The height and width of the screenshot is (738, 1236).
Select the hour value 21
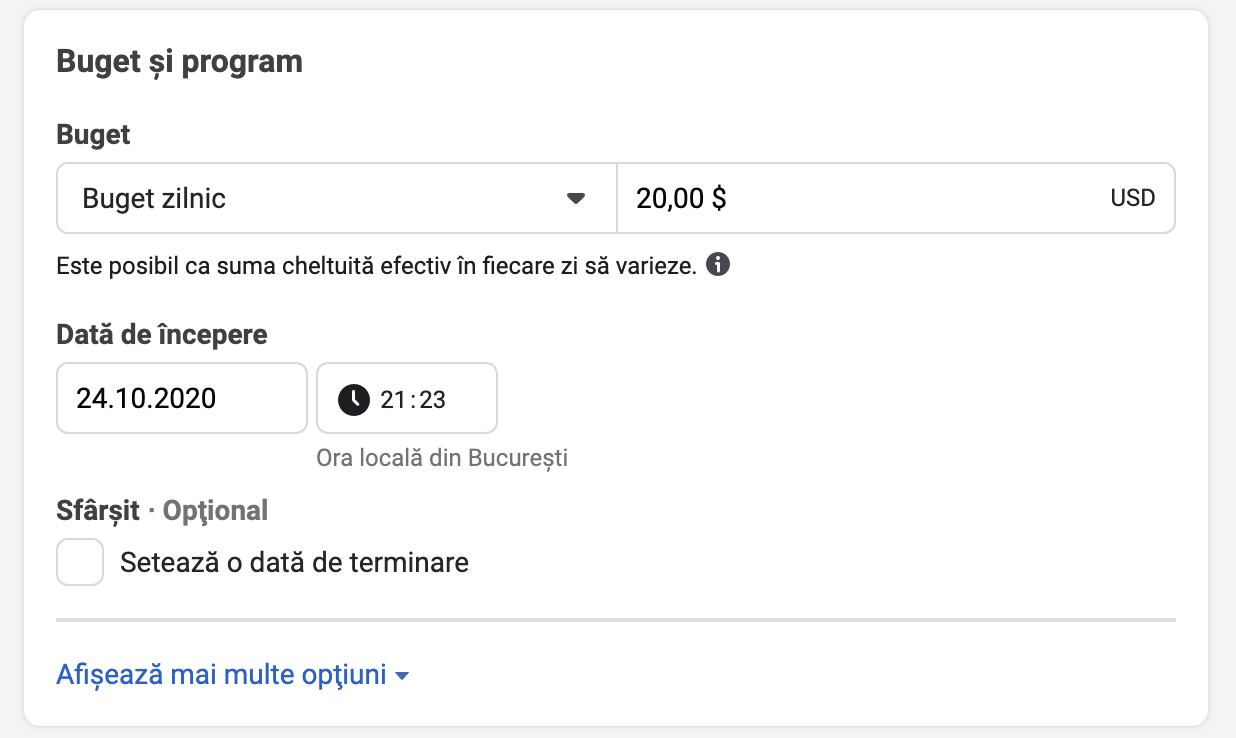tap(392, 400)
